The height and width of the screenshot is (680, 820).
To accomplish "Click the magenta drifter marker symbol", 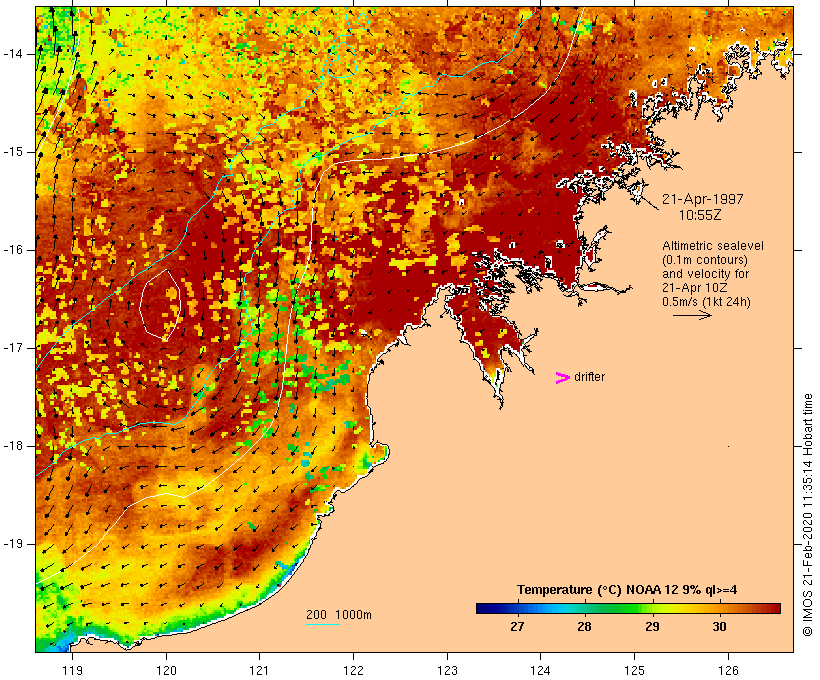I will pos(562,378).
